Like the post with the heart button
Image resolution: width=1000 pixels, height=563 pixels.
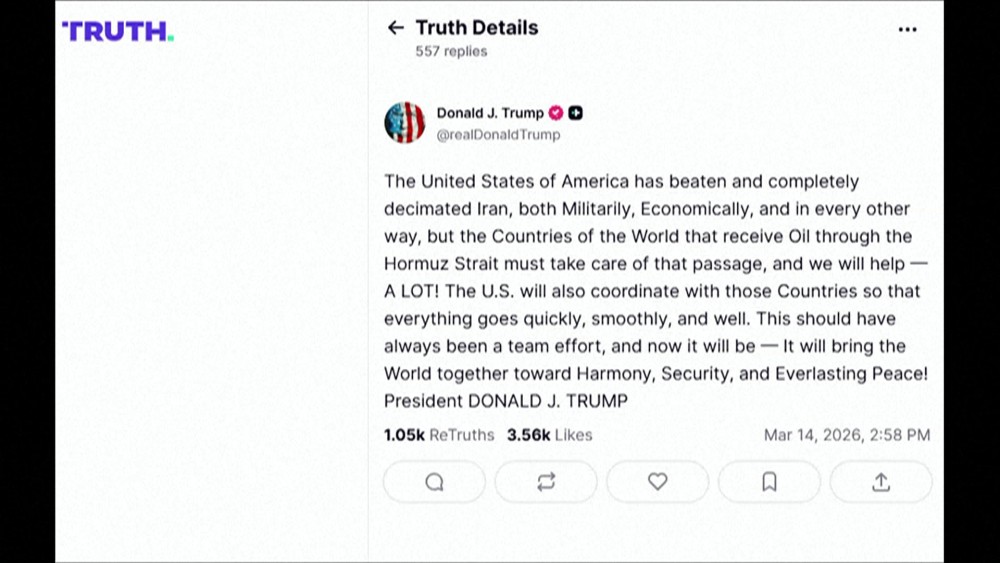657,482
